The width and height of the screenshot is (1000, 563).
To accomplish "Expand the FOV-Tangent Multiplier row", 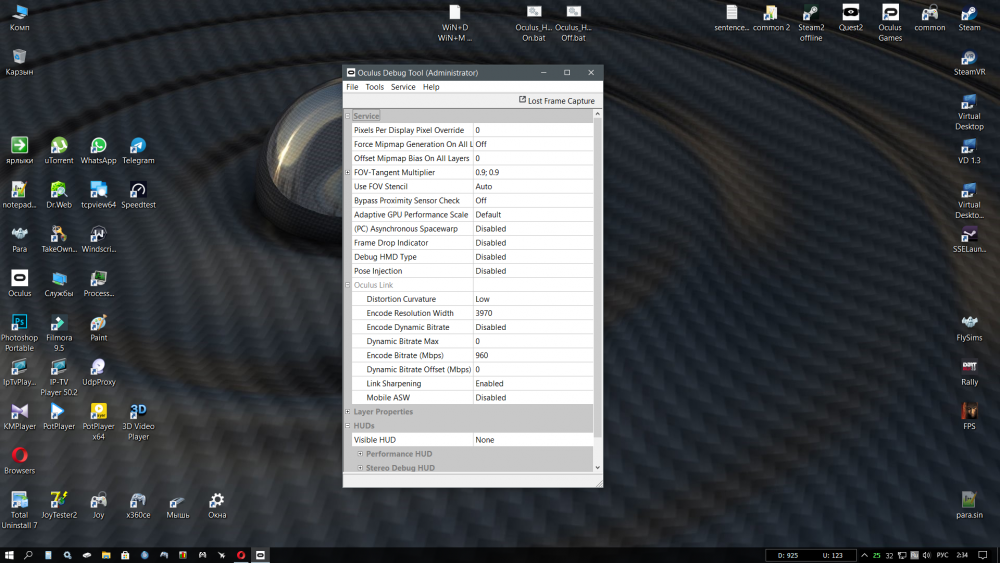I will [348, 172].
